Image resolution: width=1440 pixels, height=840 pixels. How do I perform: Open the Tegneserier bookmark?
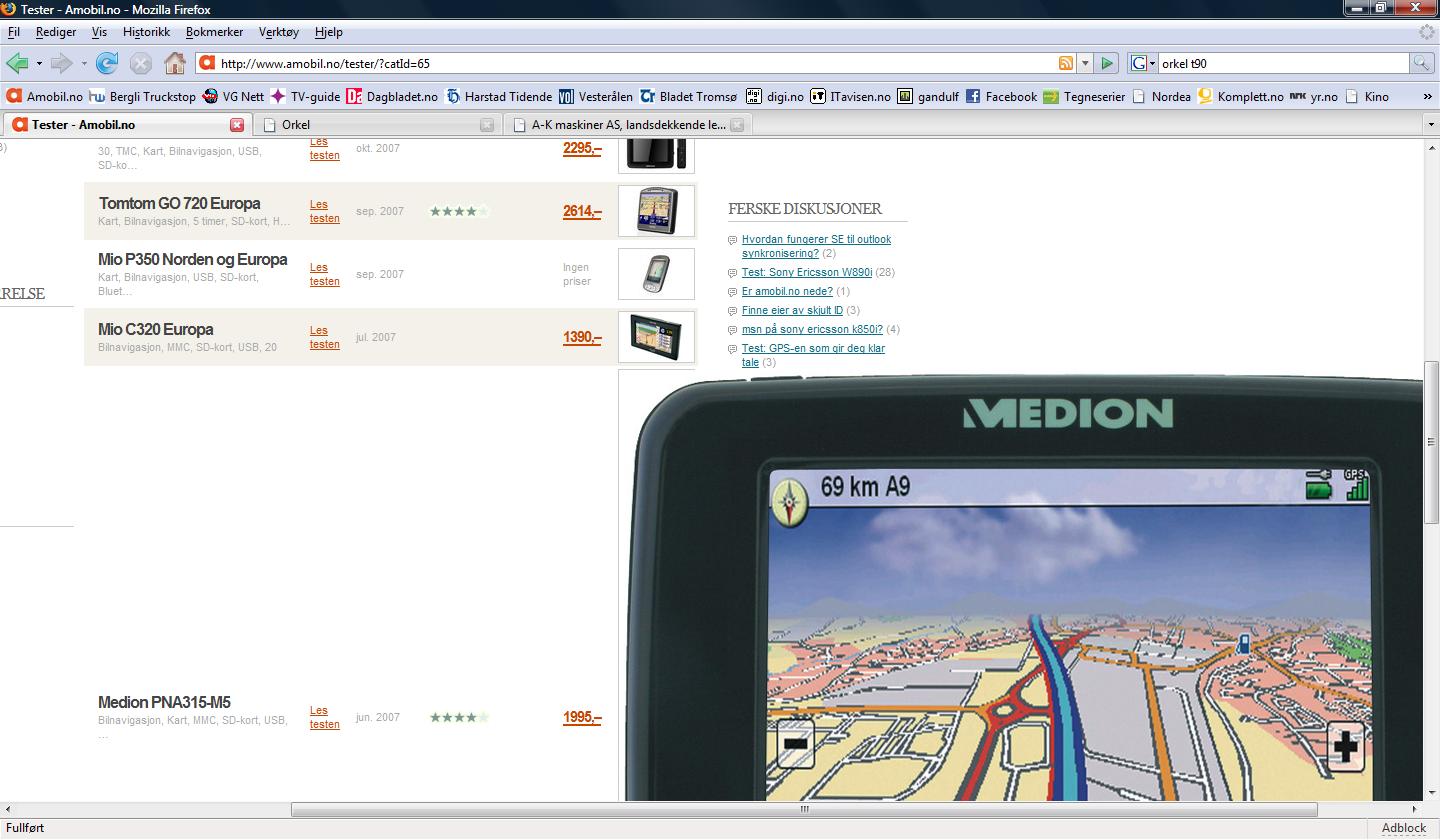(x=1084, y=96)
